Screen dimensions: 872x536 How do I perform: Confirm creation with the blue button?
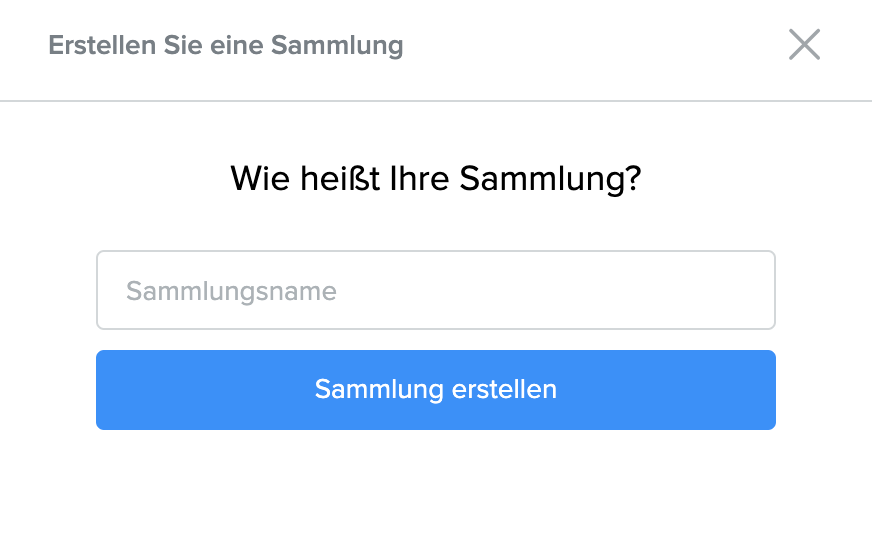click(435, 389)
